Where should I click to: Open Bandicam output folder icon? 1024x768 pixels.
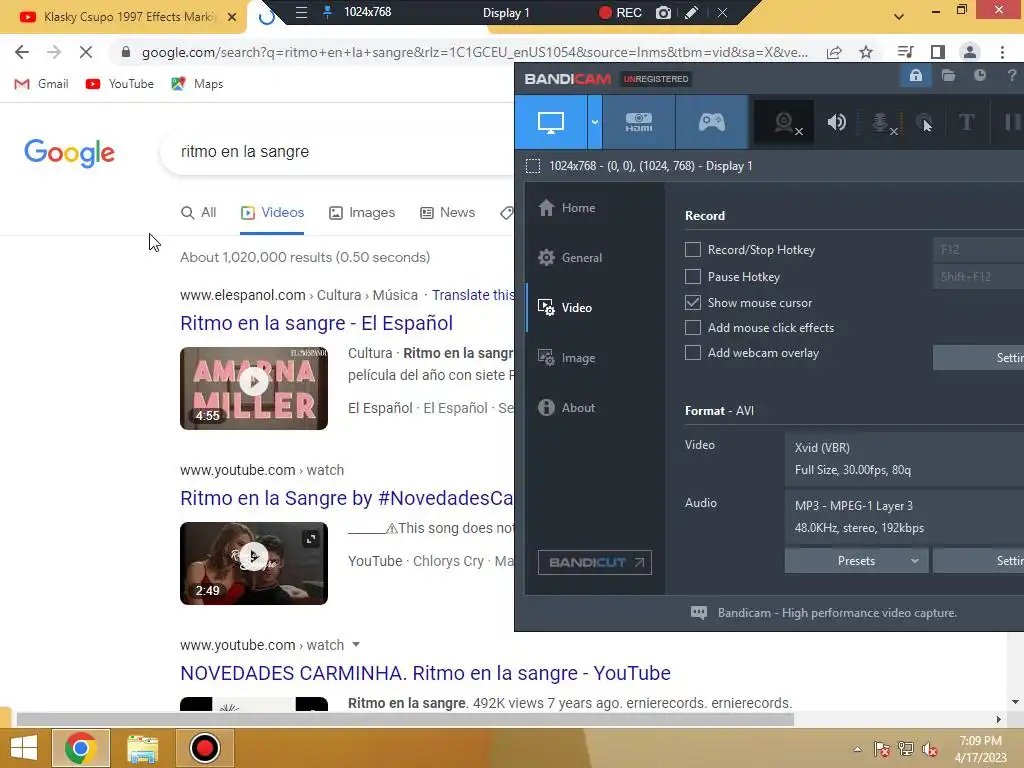coord(948,76)
